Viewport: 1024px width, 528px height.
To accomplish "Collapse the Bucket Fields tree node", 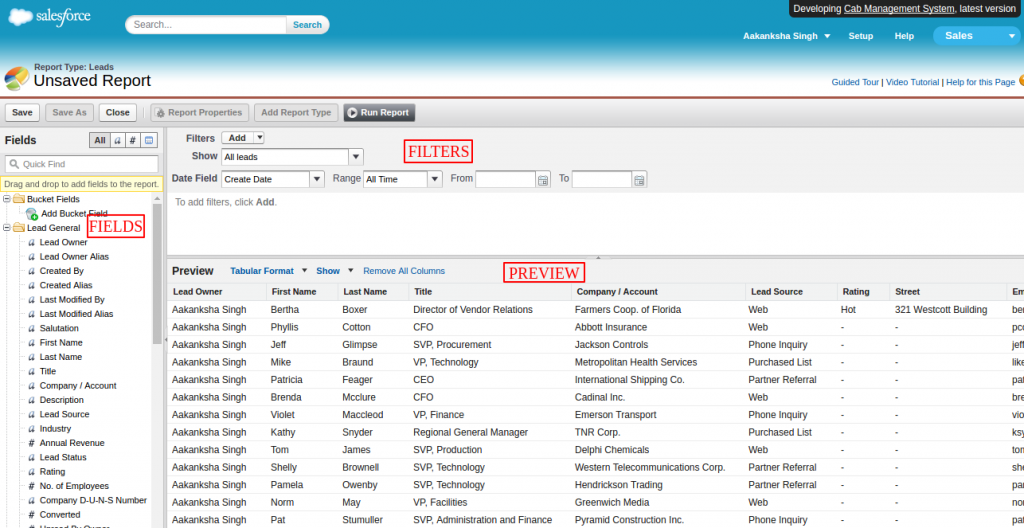I will tap(7, 199).
